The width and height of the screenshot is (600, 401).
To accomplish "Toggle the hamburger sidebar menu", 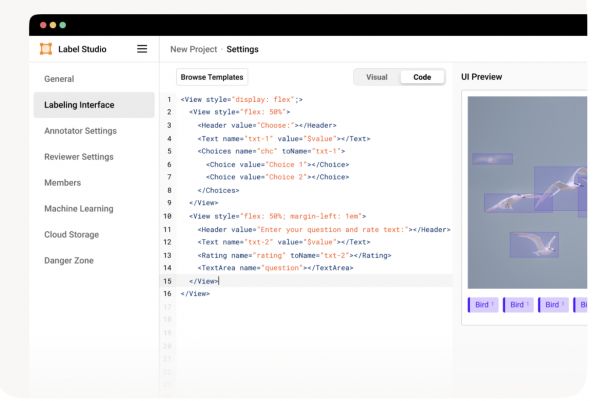I will click(x=142, y=49).
